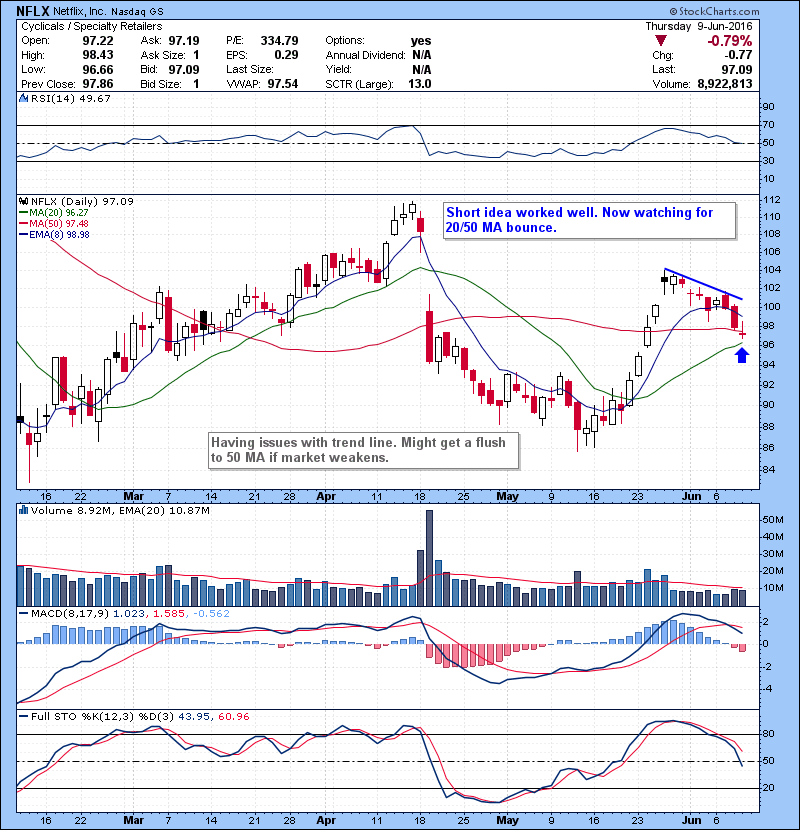800x830 pixels.
Task: Click the blue EMA(8) 98.98 legend entry
Action: 54,234
